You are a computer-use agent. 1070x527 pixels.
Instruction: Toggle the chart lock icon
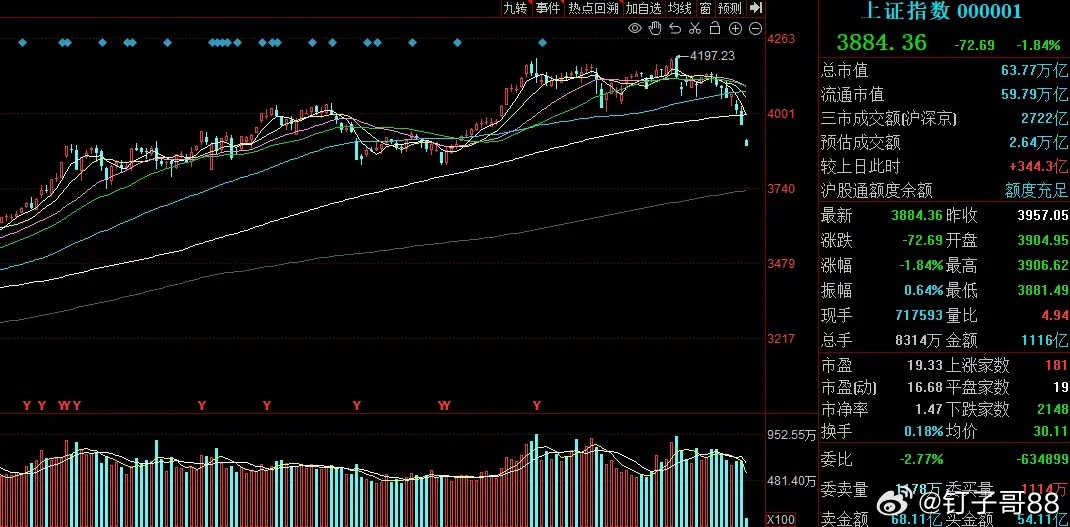[x=714, y=28]
